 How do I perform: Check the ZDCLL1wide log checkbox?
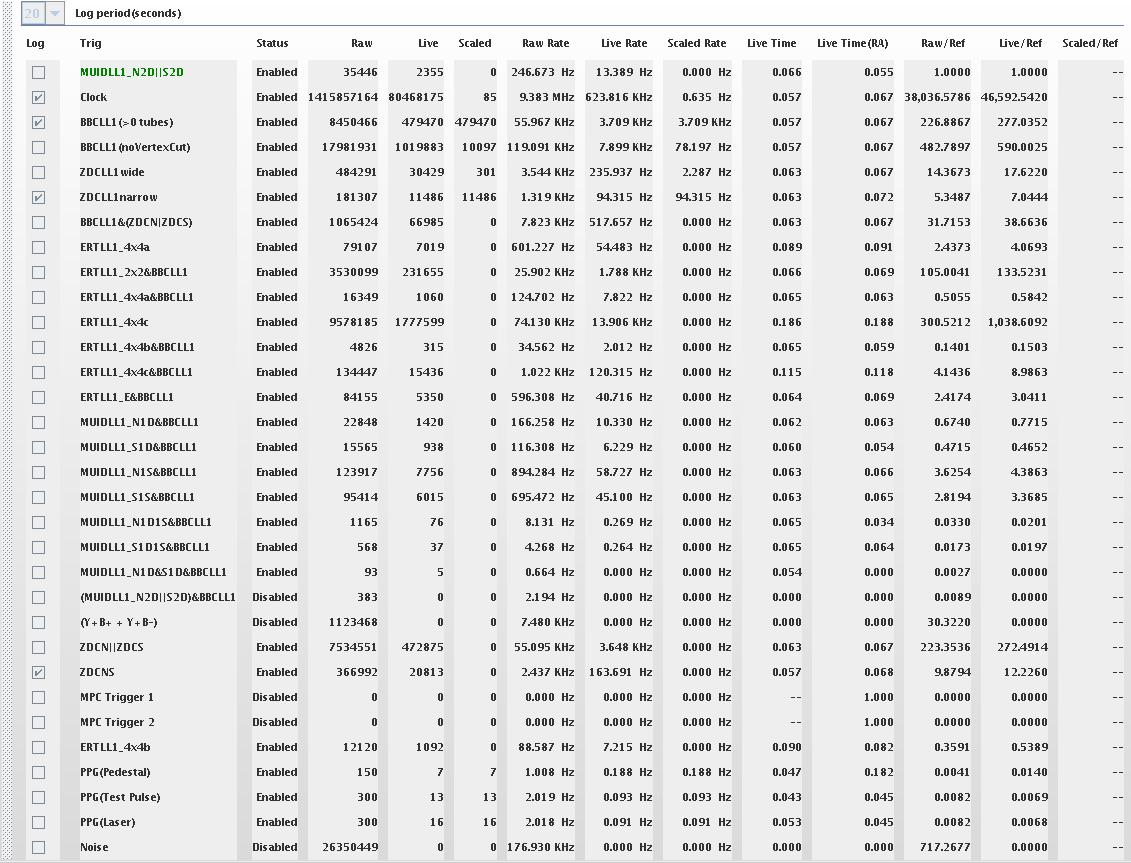pos(38,172)
